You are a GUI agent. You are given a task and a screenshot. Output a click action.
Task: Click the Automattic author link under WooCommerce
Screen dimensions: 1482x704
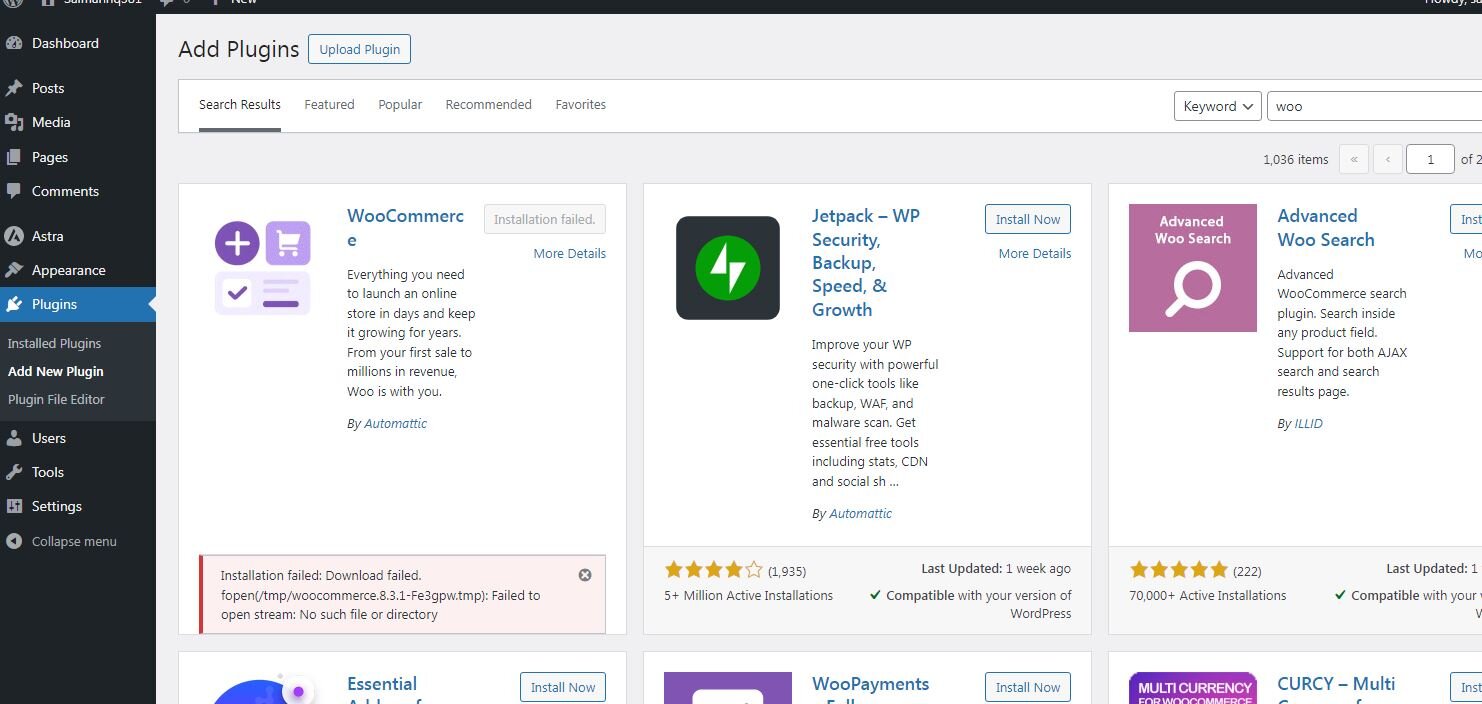coord(395,423)
